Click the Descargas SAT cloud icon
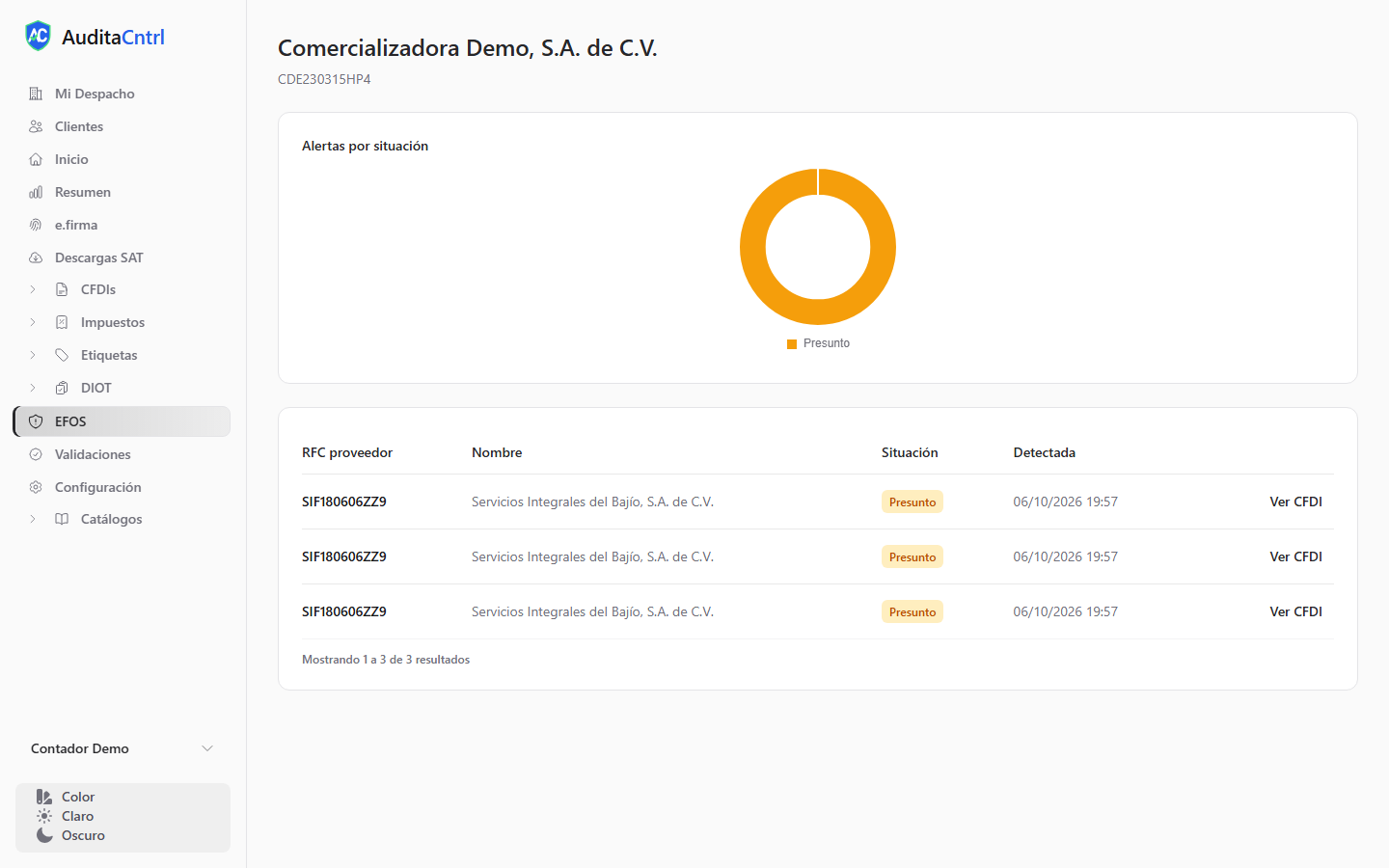1389x868 pixels. [x=36, y=258]
